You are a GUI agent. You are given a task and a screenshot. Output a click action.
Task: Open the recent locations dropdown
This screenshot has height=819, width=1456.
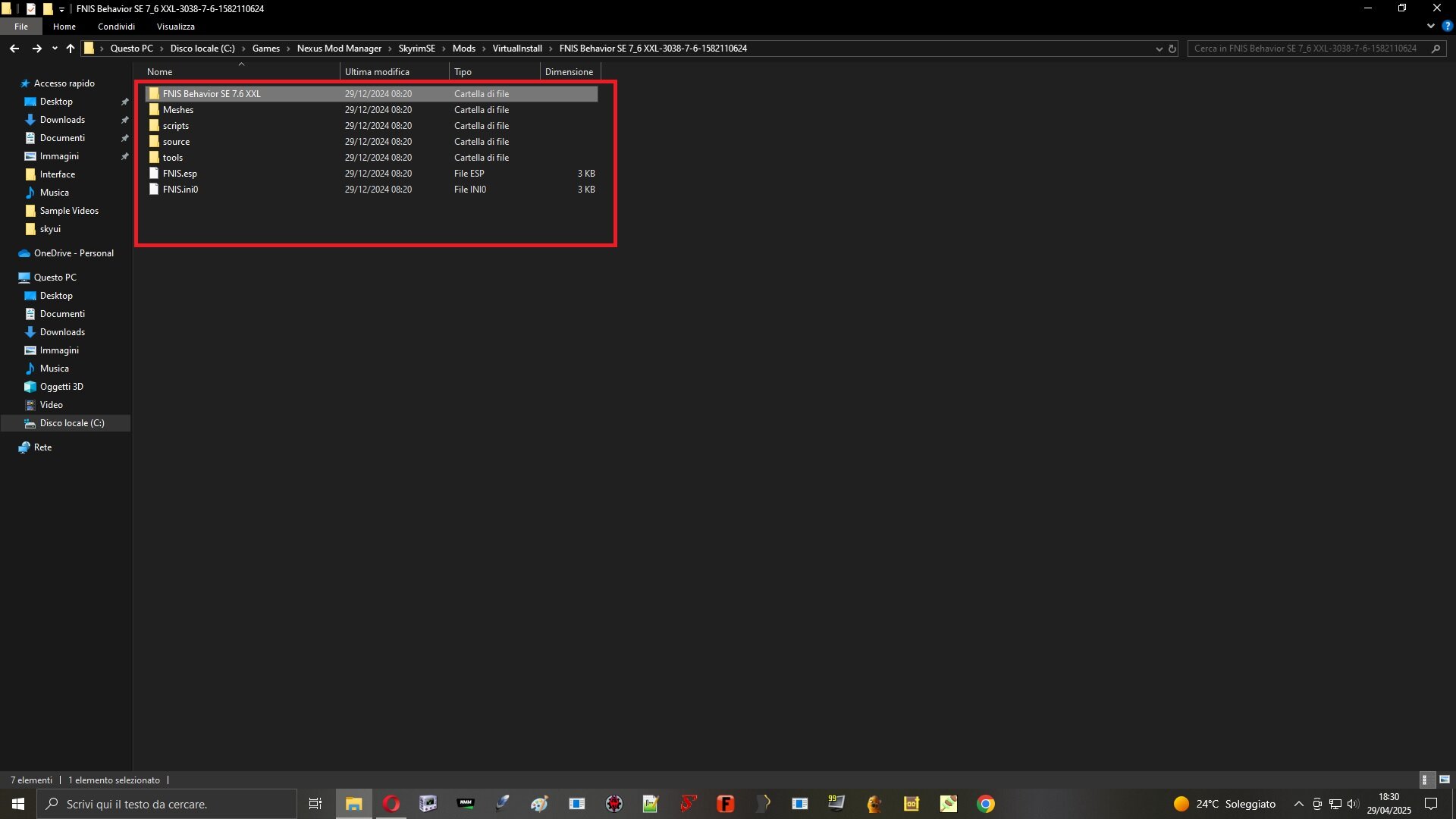tap(55, 49)
